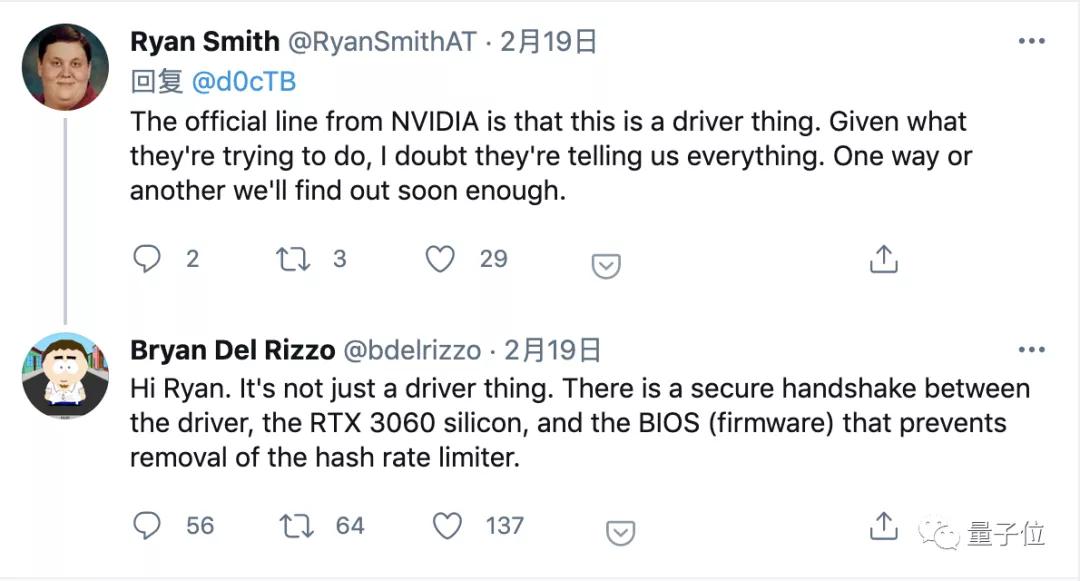Share Ryan Smith's tweet
1080x581 pixels.
pos(883,259)
